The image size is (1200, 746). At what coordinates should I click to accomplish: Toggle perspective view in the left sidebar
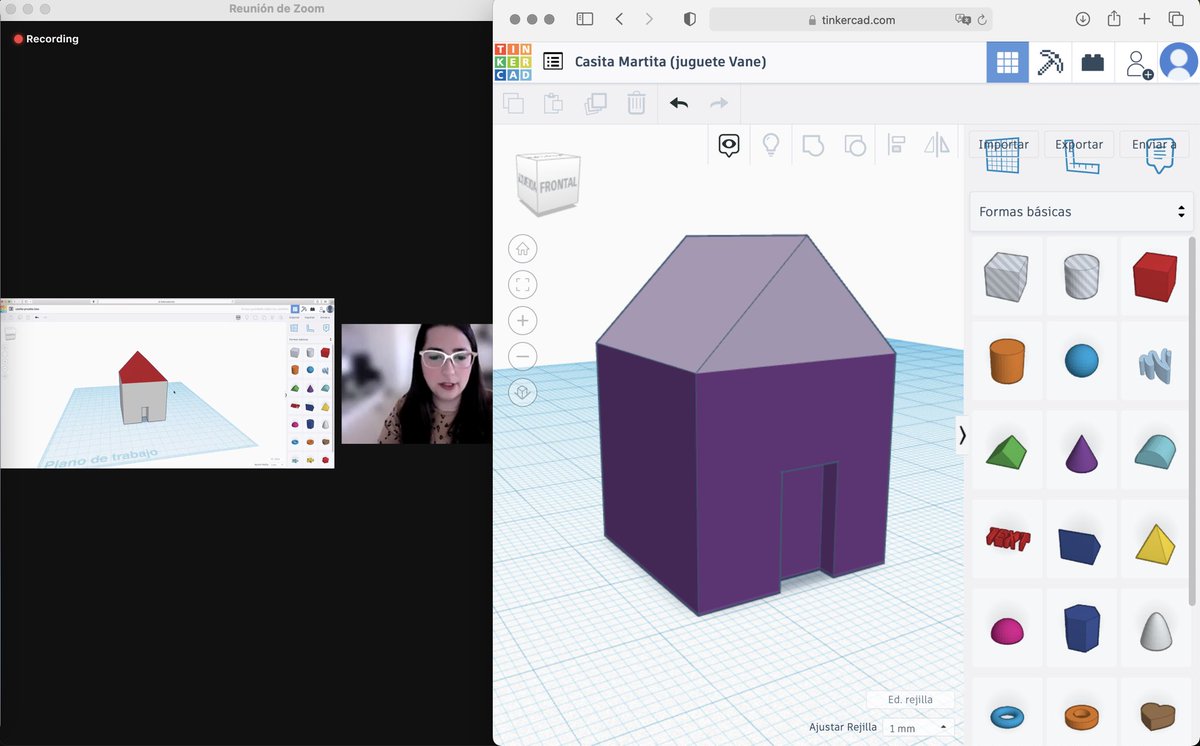[522, 392]
